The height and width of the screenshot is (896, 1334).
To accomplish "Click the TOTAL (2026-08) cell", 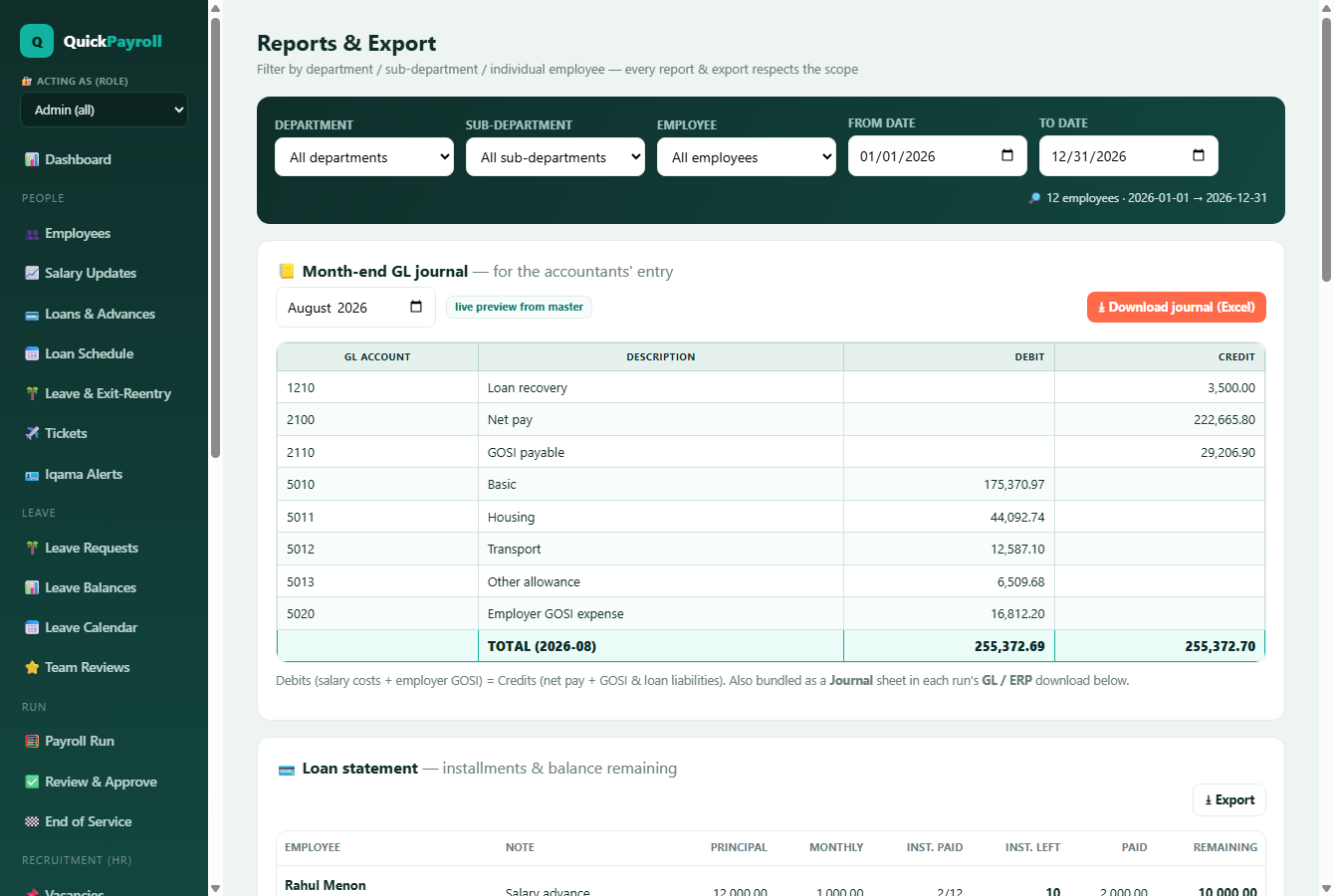I will pos(661,646).
